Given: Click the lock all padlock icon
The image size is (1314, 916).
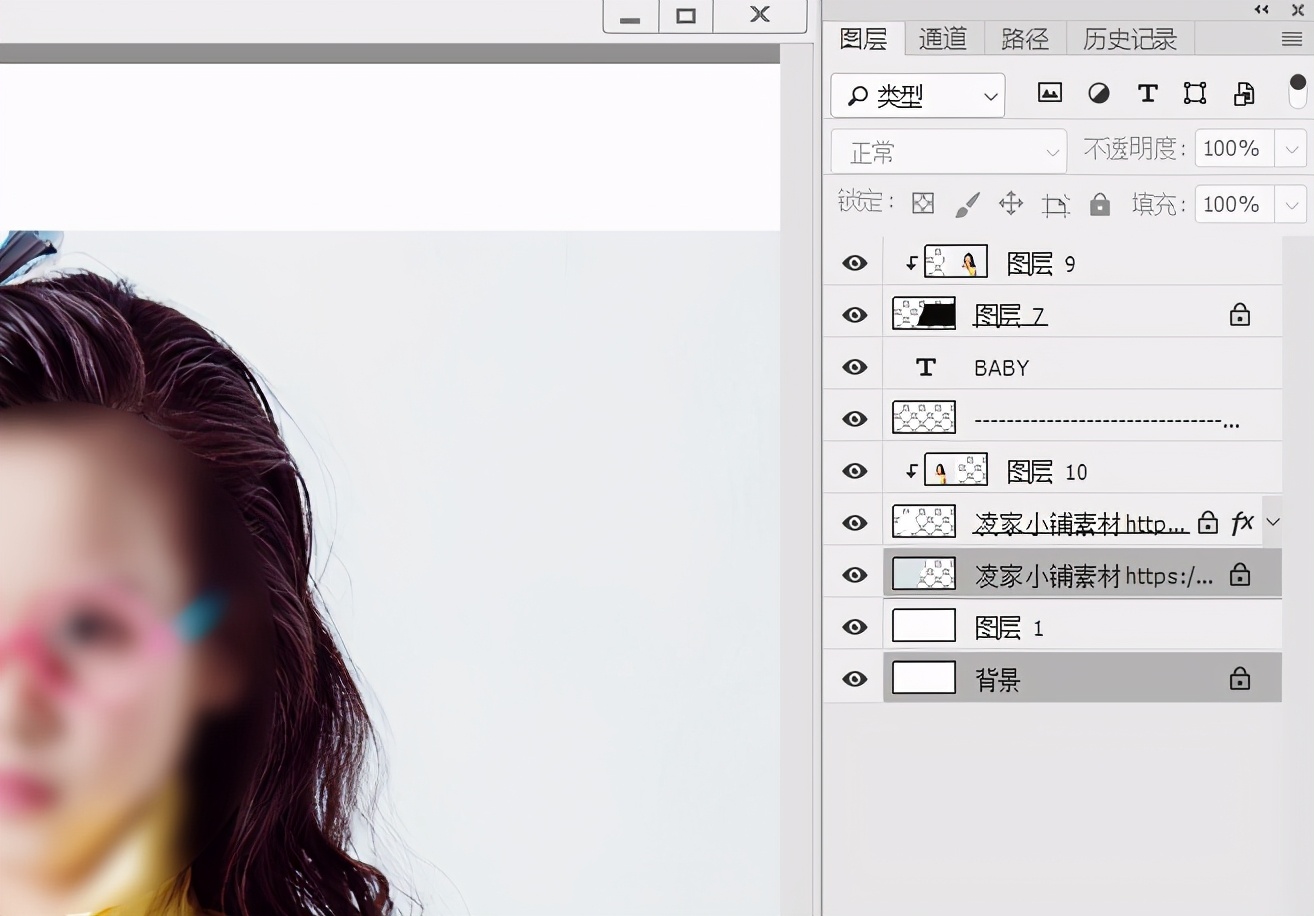Looking at the screenshot, I should 1100,204.
